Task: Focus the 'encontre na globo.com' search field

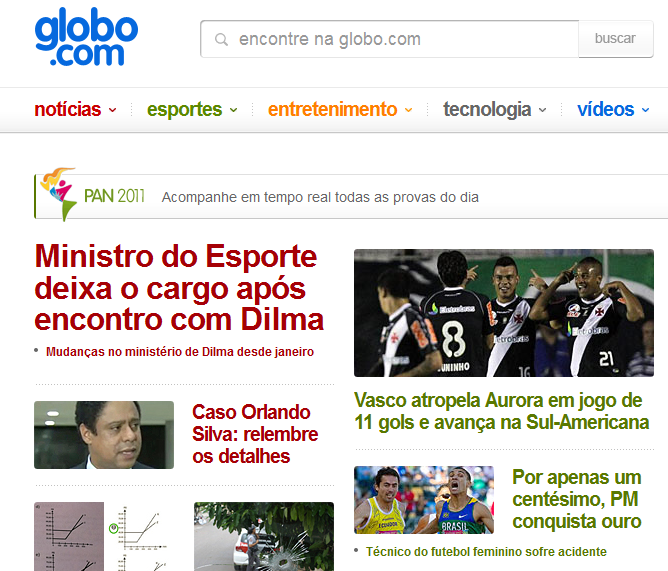Action: coord(389,39)
